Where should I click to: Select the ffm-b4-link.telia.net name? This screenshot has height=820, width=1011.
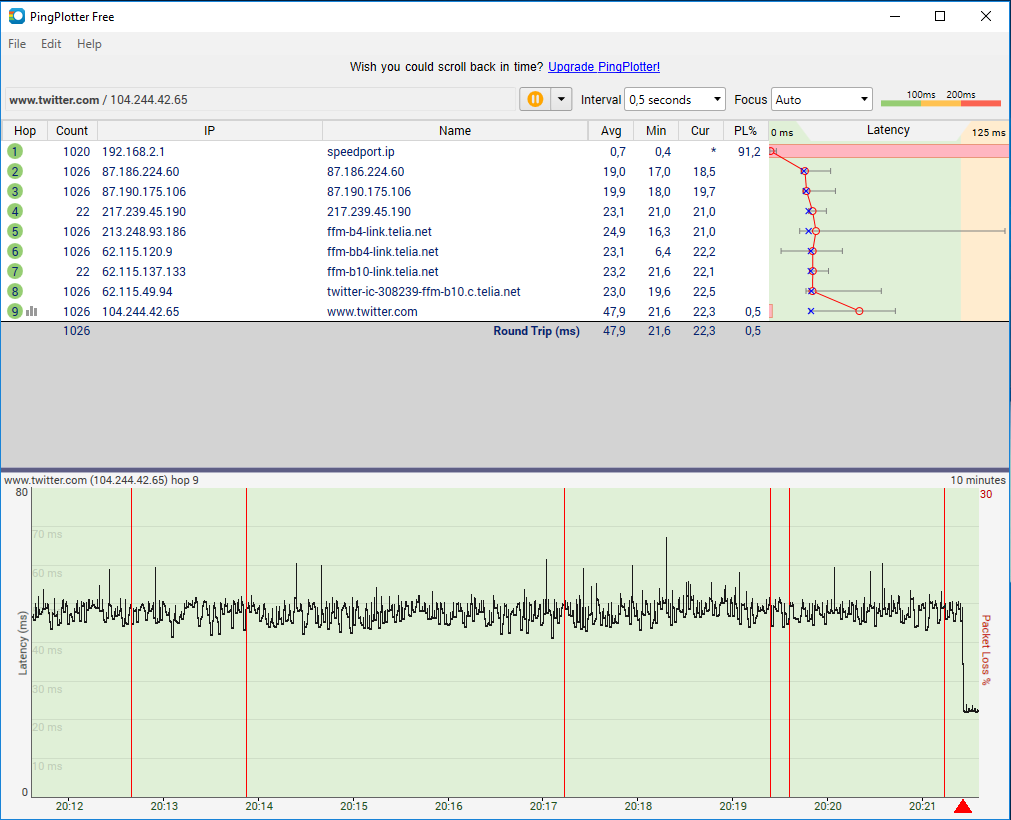(379, 231)
